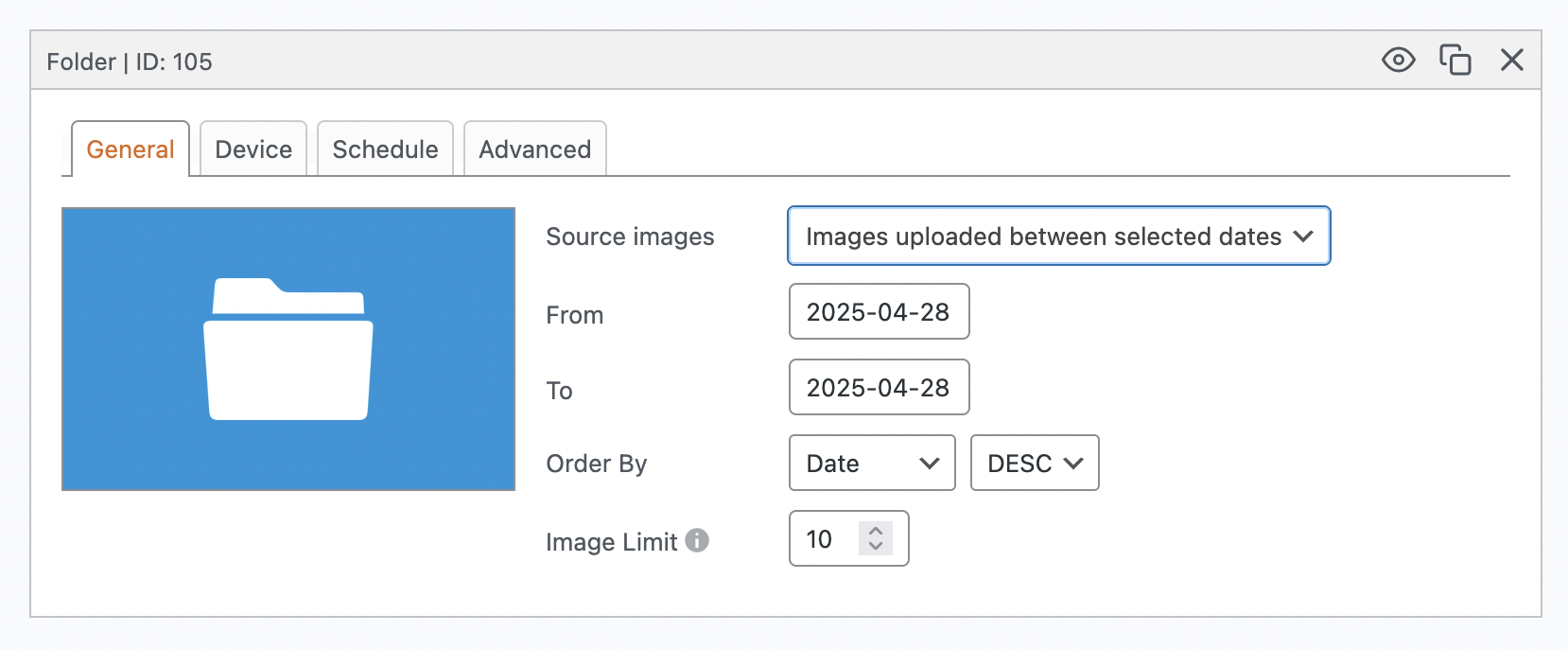Click the info icon beside Image Limit
This screenshot has width=1568, height=649.
(697, 540)
